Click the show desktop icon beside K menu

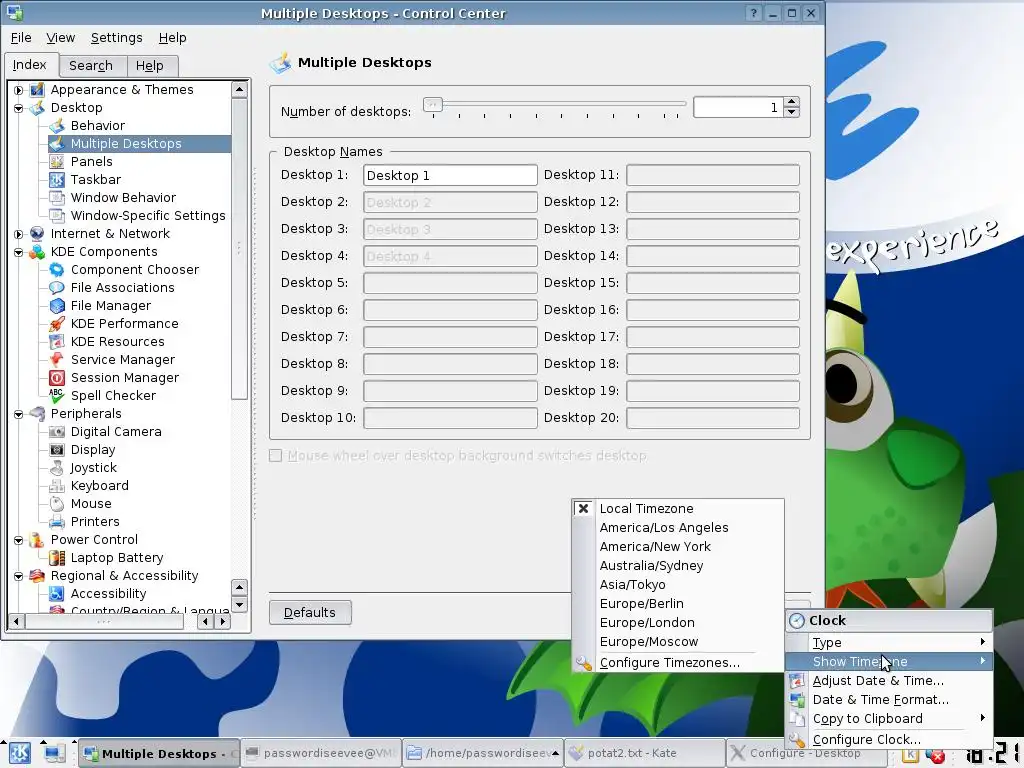coord(54,753)
